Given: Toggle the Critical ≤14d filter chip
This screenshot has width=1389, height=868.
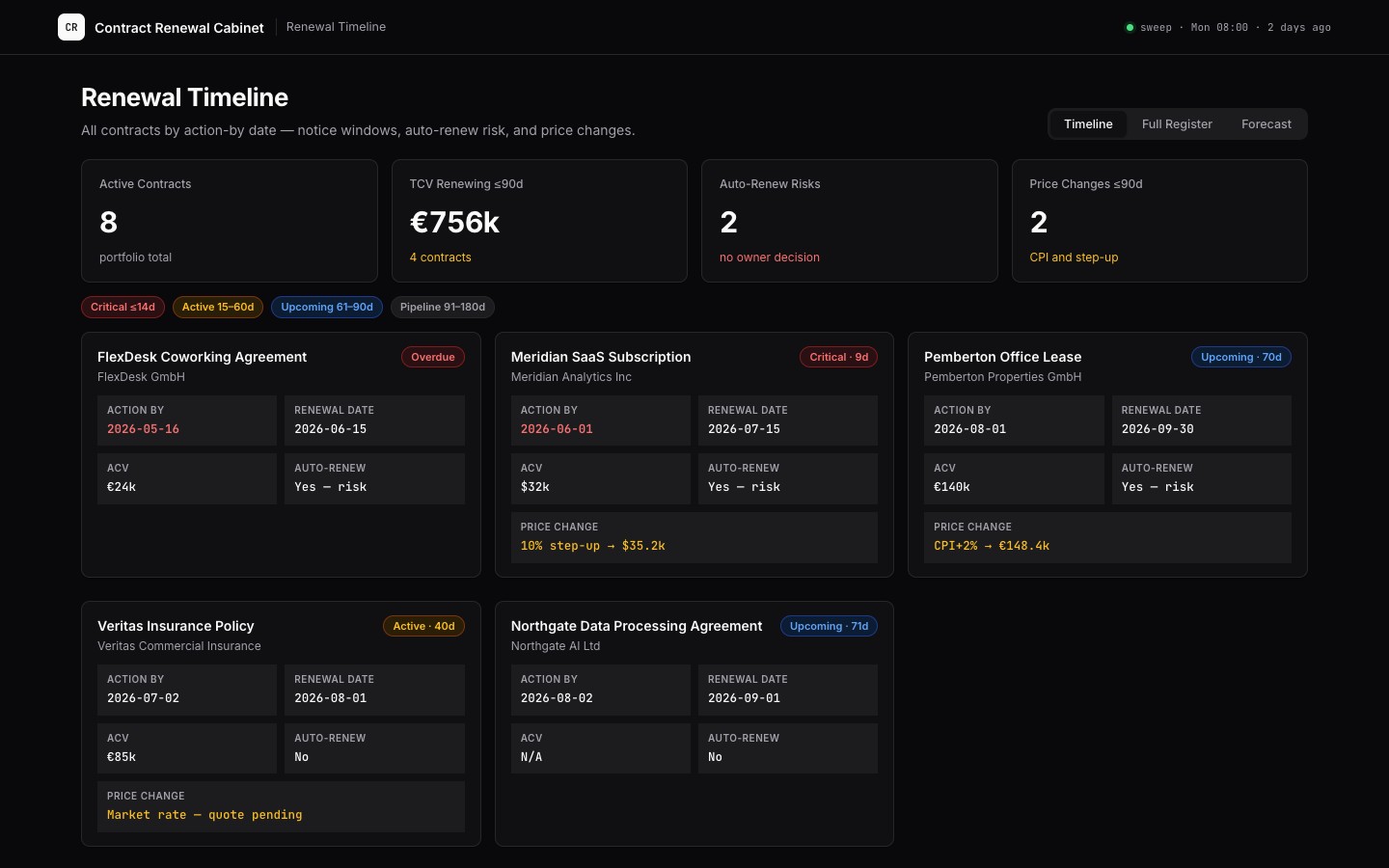Looking at the screenshot, I should tap(123, 307).
